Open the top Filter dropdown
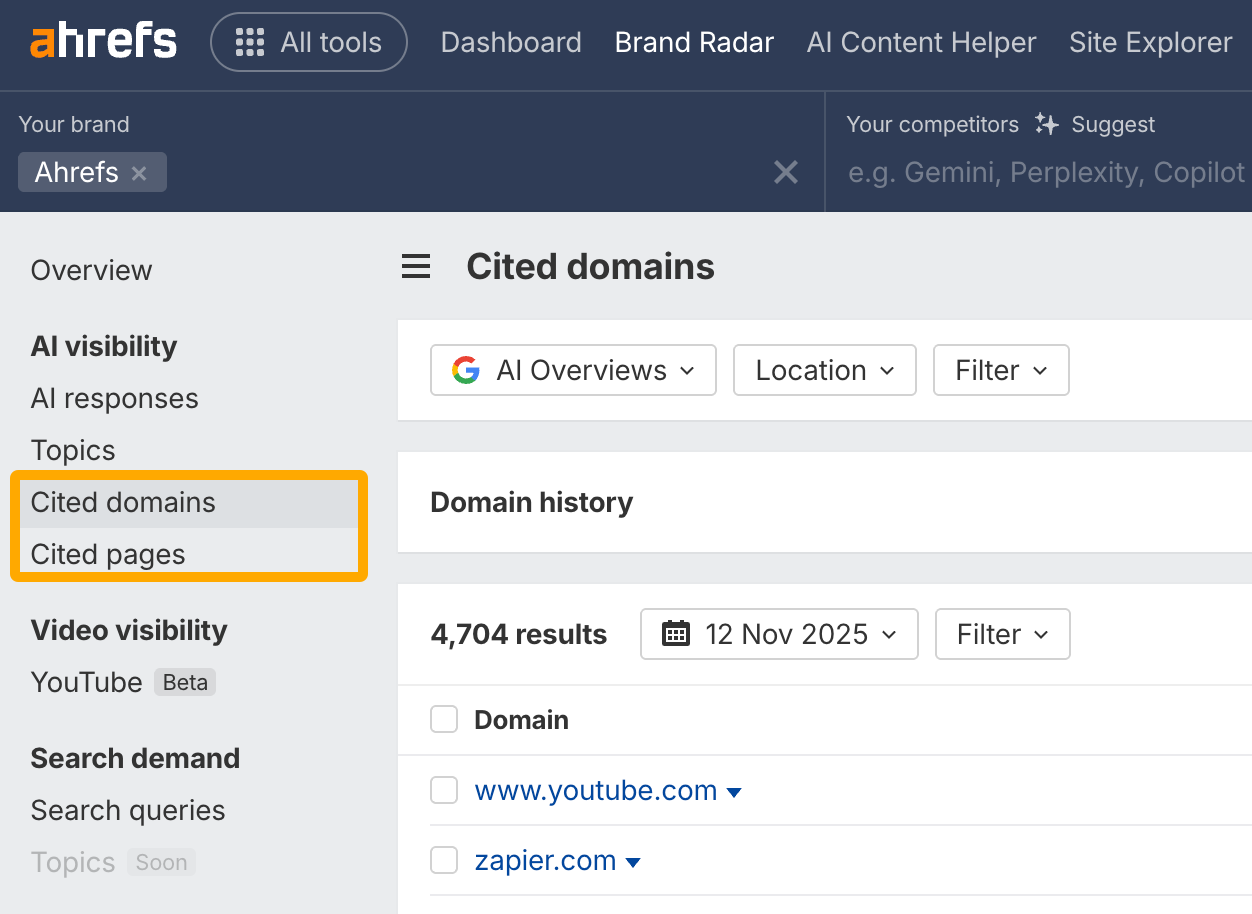The image size is (1252, 914). click(x=1000, y=370)
